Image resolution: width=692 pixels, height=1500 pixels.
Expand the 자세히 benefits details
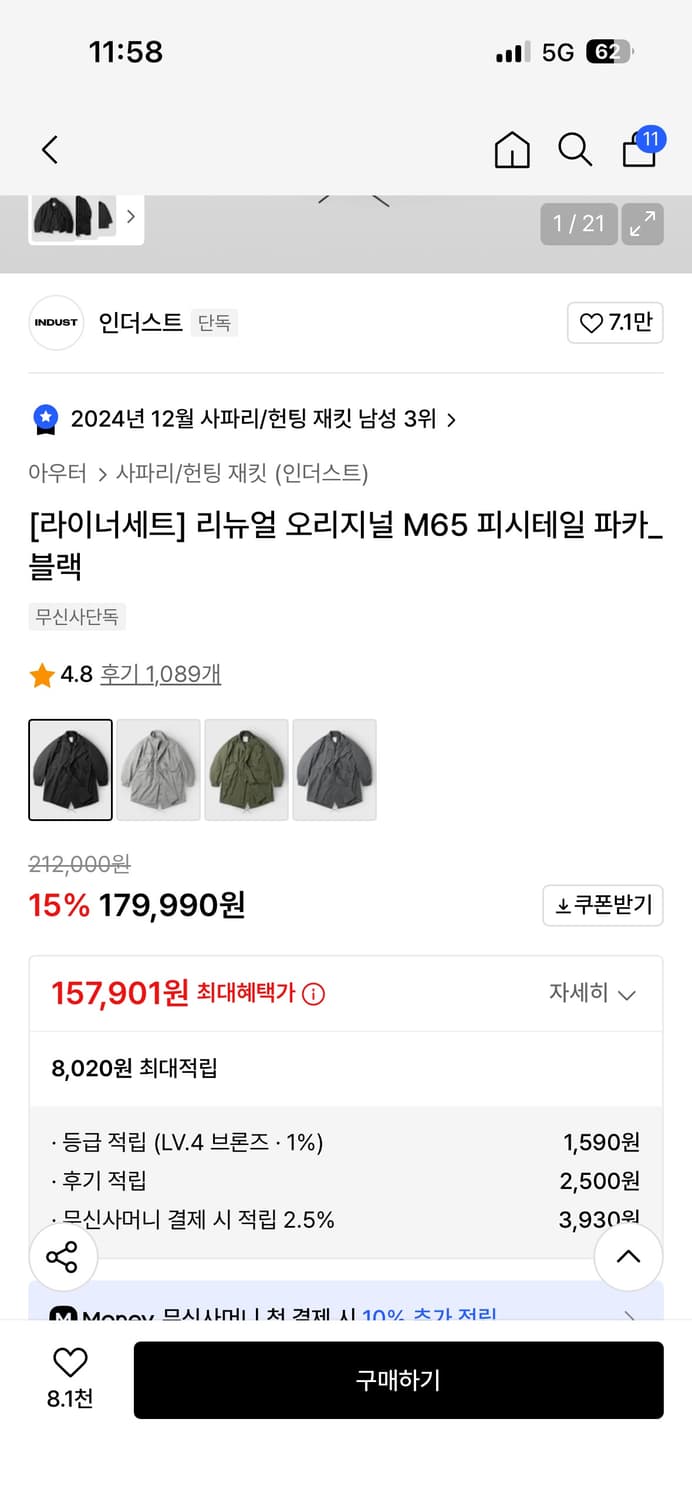(594, 994)
